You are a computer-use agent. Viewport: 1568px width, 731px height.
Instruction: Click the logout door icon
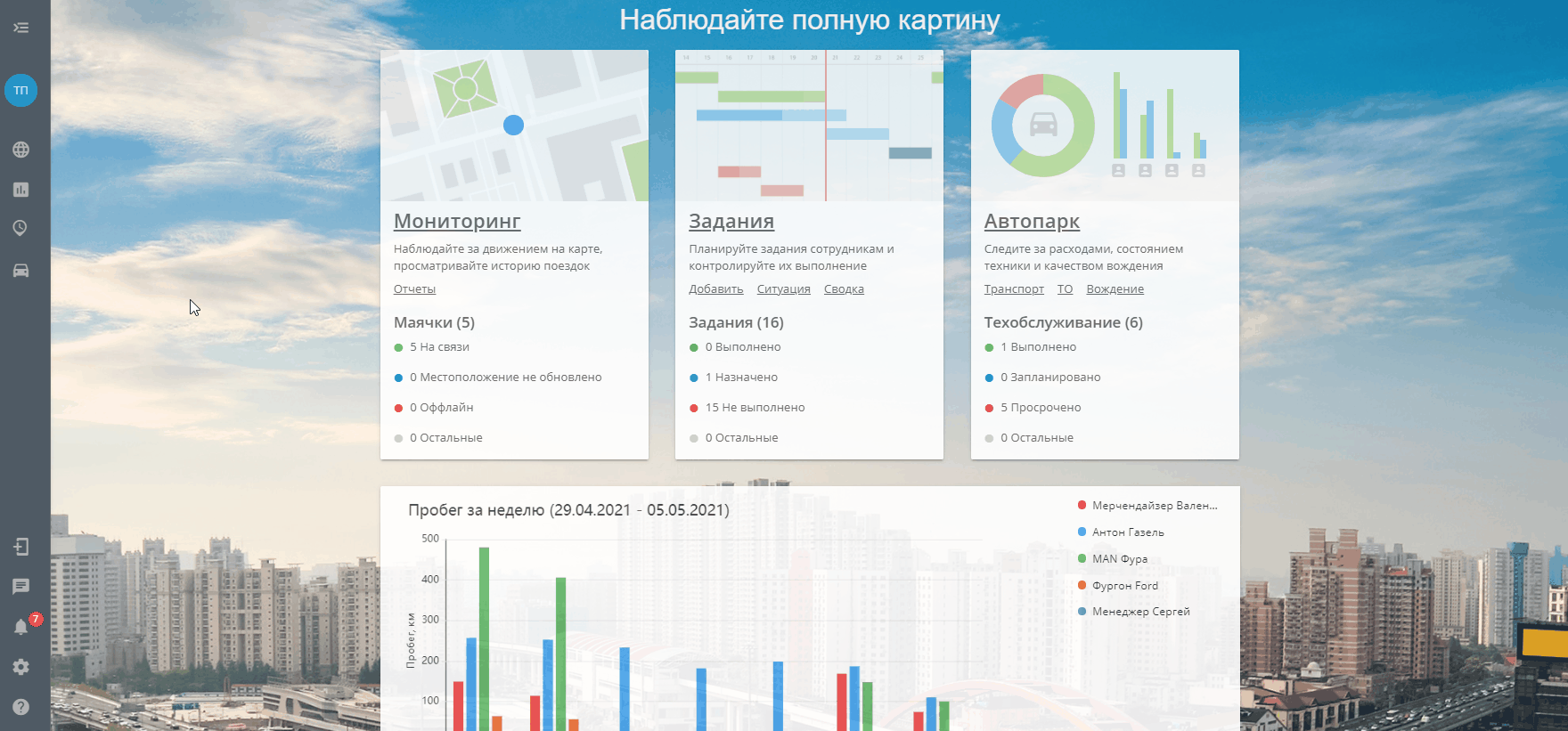(21, 547)
